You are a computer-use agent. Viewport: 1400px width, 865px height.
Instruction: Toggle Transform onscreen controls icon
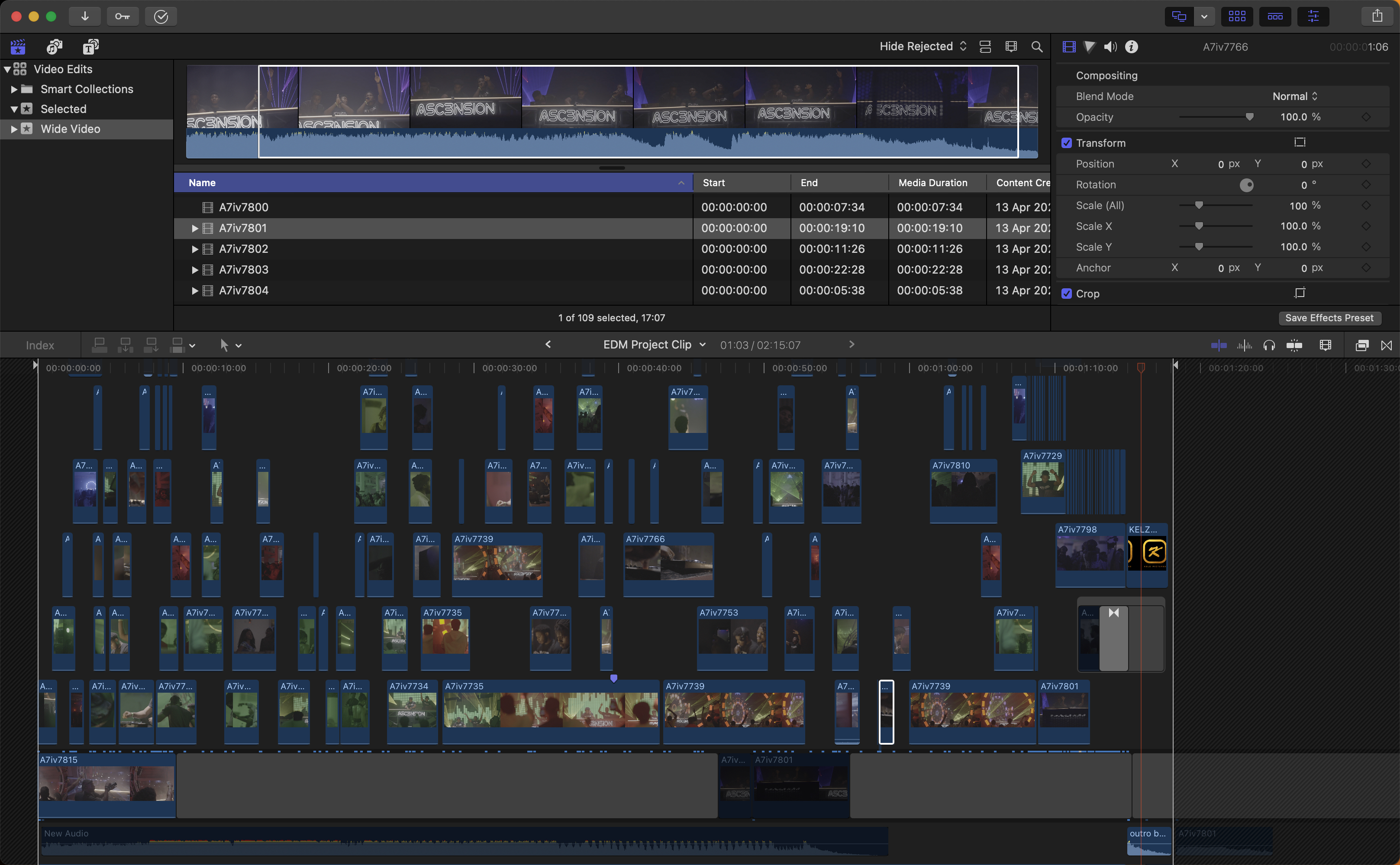(1300, 142)
